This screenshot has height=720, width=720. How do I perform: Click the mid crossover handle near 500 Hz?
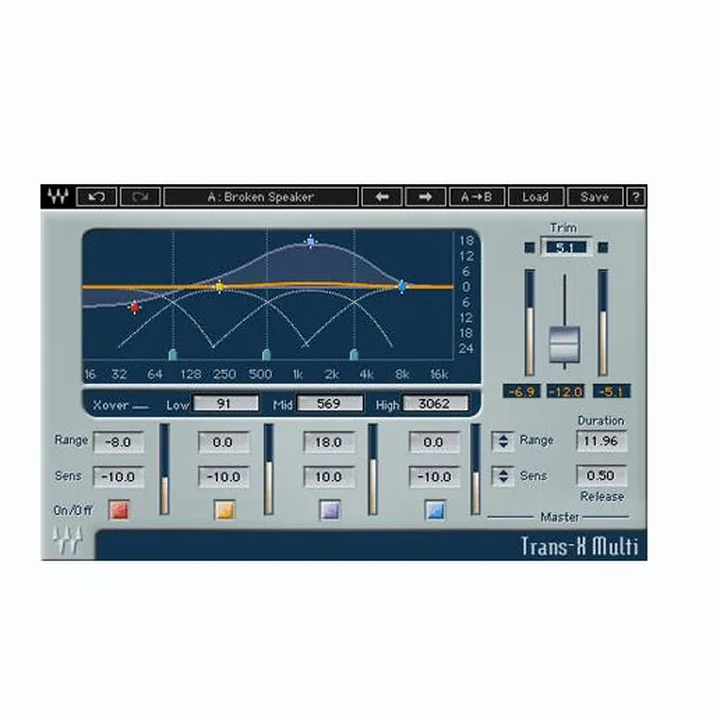266,354
